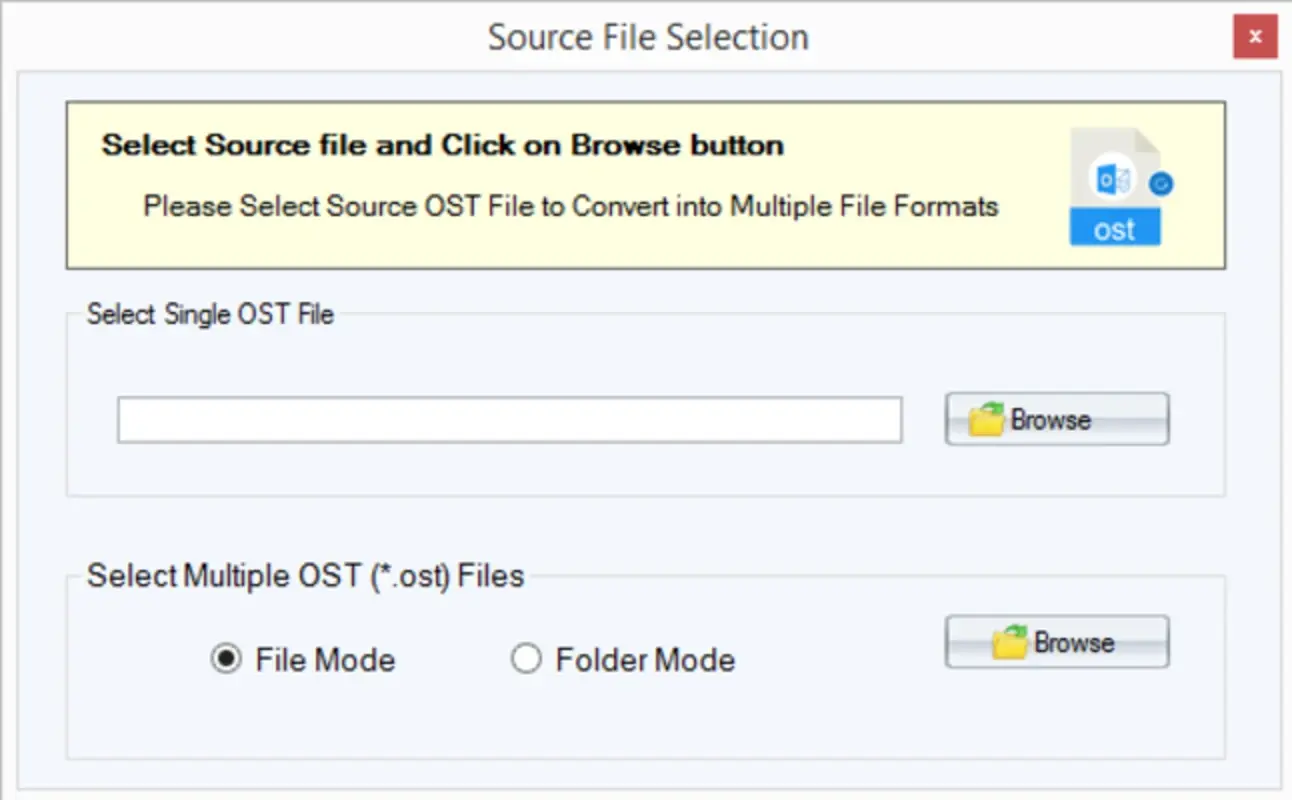
Task: Click the Select Source file heading text
Action: [441, 145]
